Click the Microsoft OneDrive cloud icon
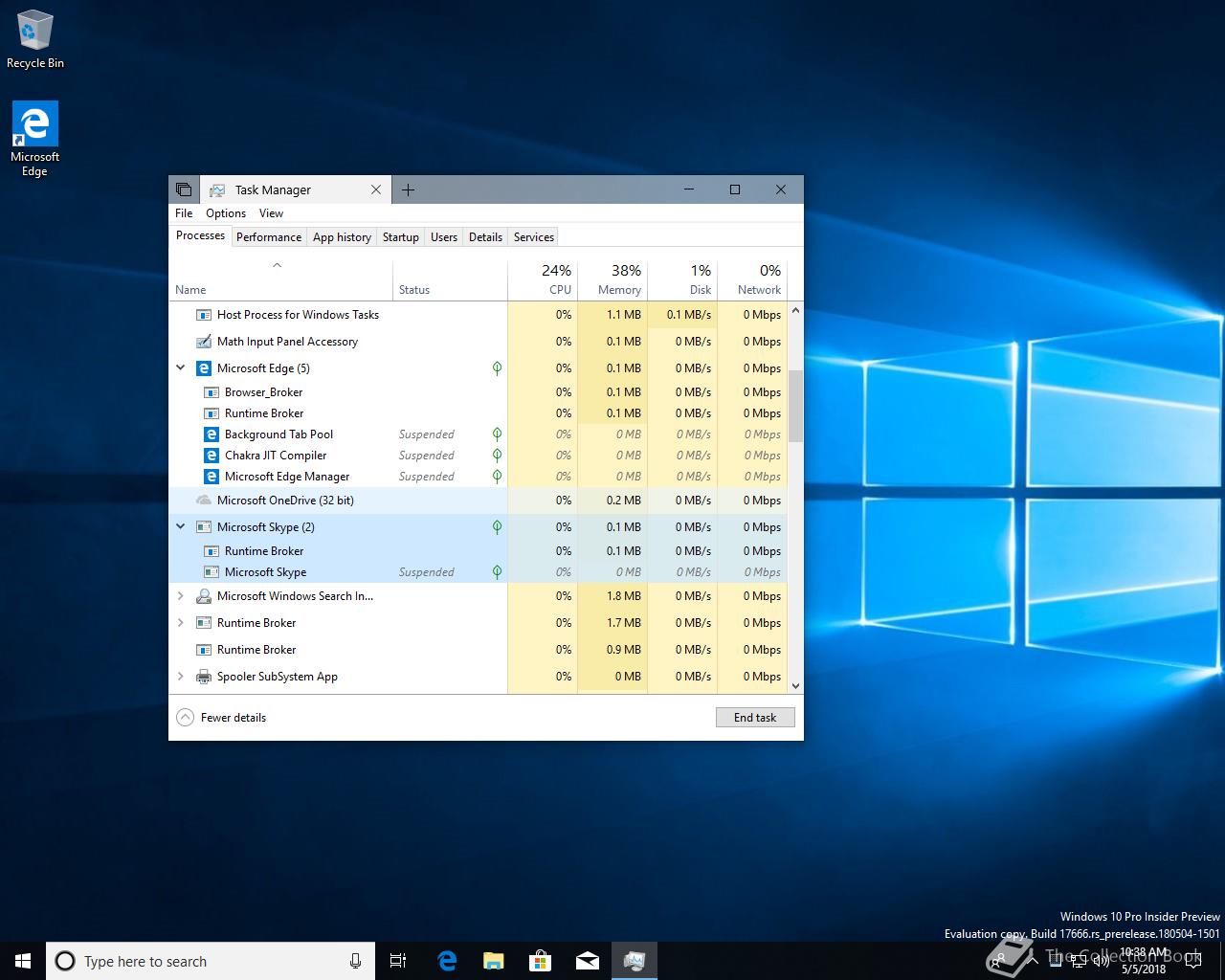The height and width of the screenshot is (980, 1225). [203, 501]
